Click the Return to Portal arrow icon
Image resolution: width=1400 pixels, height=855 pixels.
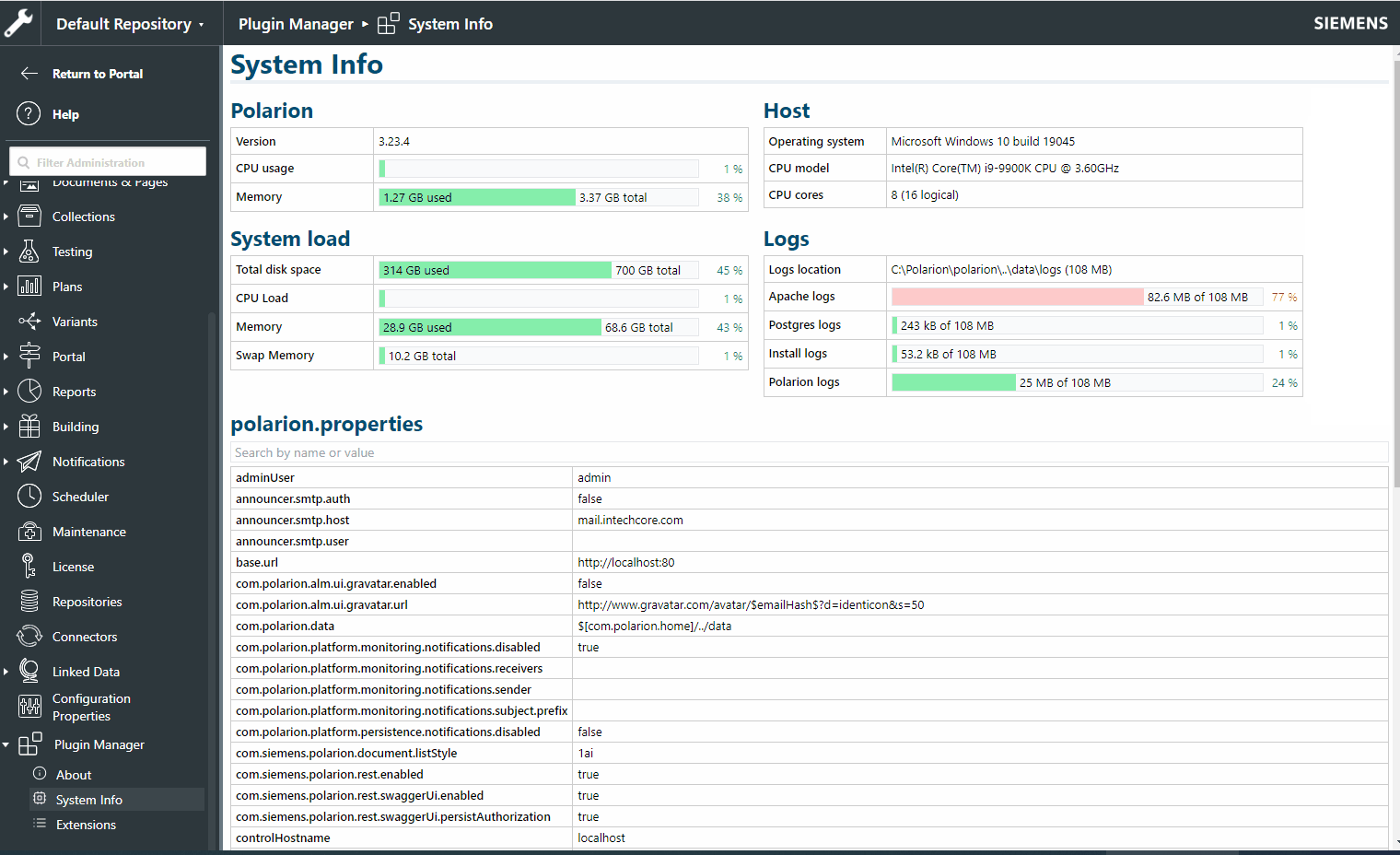coord(29,74)
